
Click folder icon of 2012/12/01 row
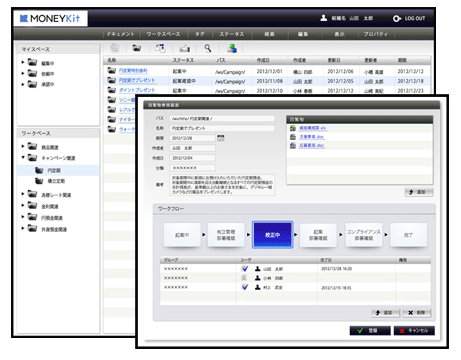111,70
